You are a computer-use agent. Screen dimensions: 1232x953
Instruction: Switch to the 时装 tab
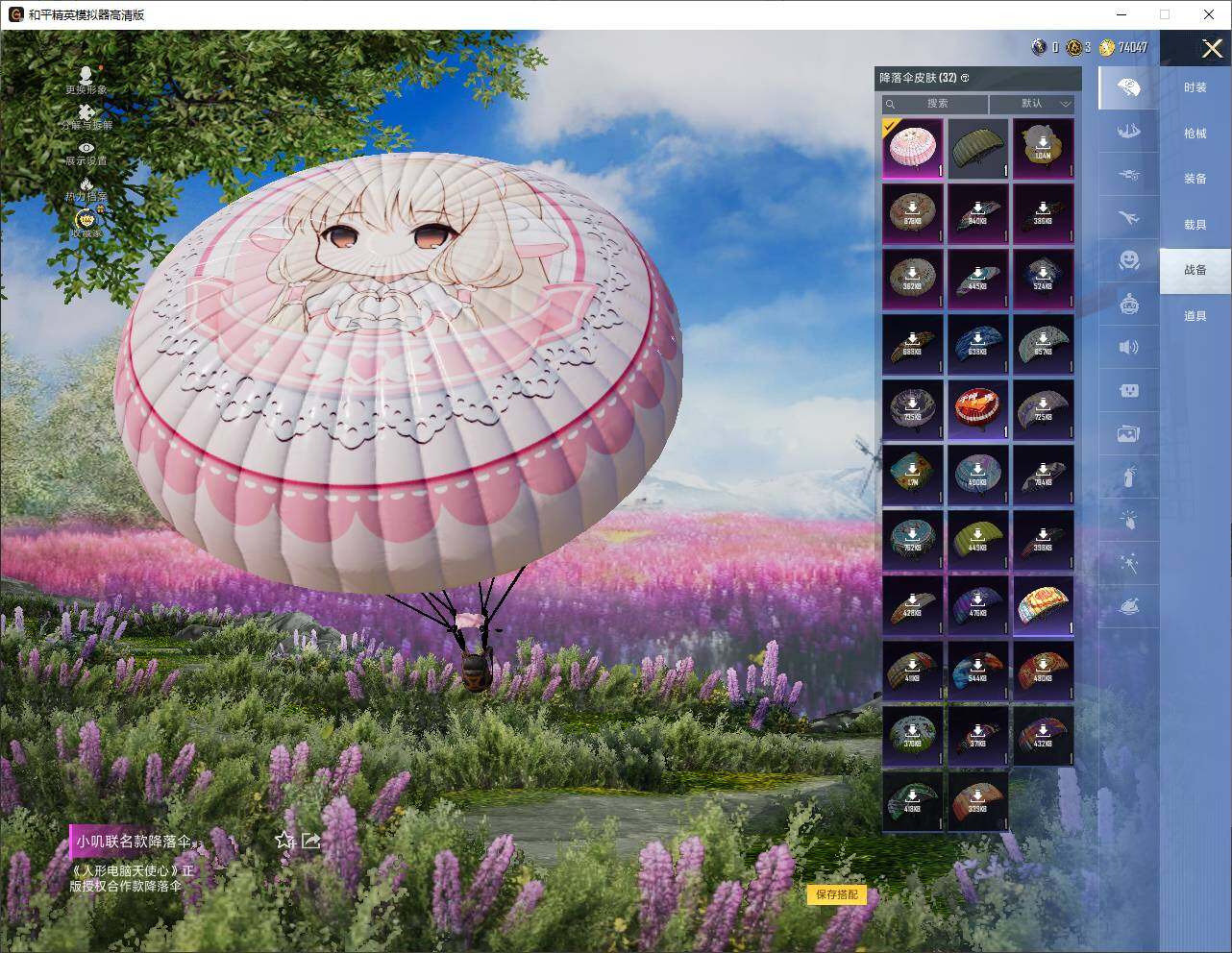point(1195,87)
